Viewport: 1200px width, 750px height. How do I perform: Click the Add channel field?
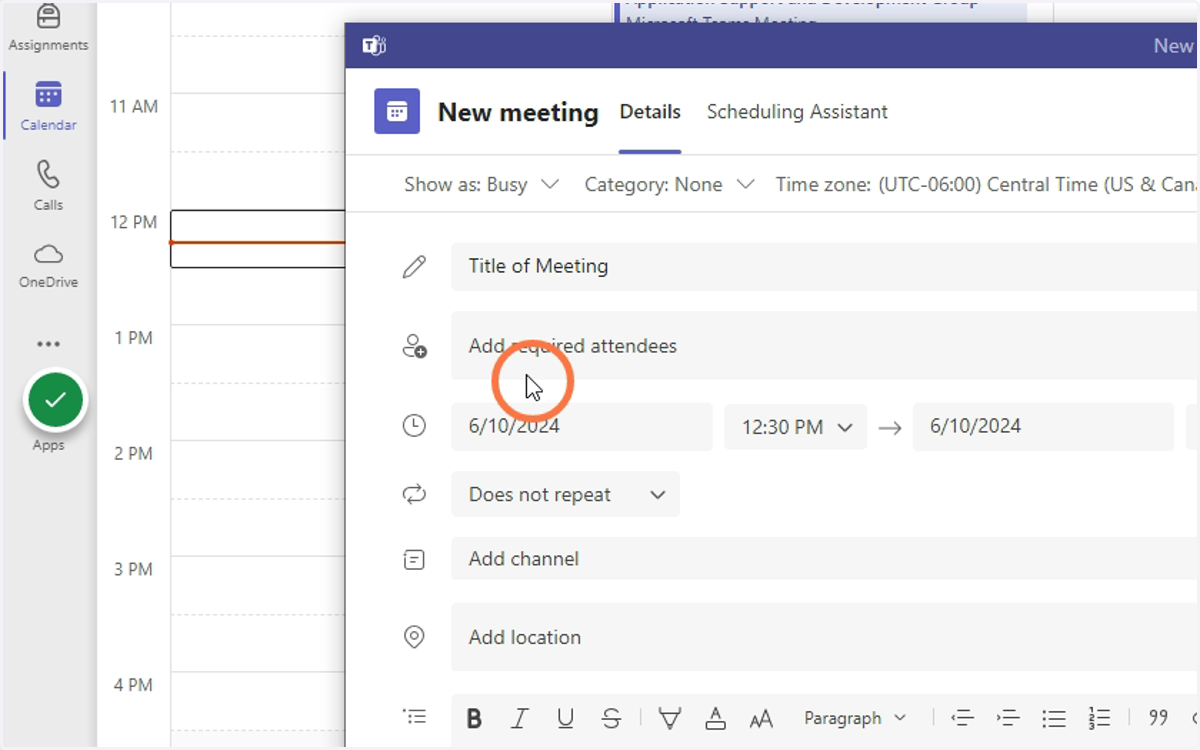(x=825, y=559)
